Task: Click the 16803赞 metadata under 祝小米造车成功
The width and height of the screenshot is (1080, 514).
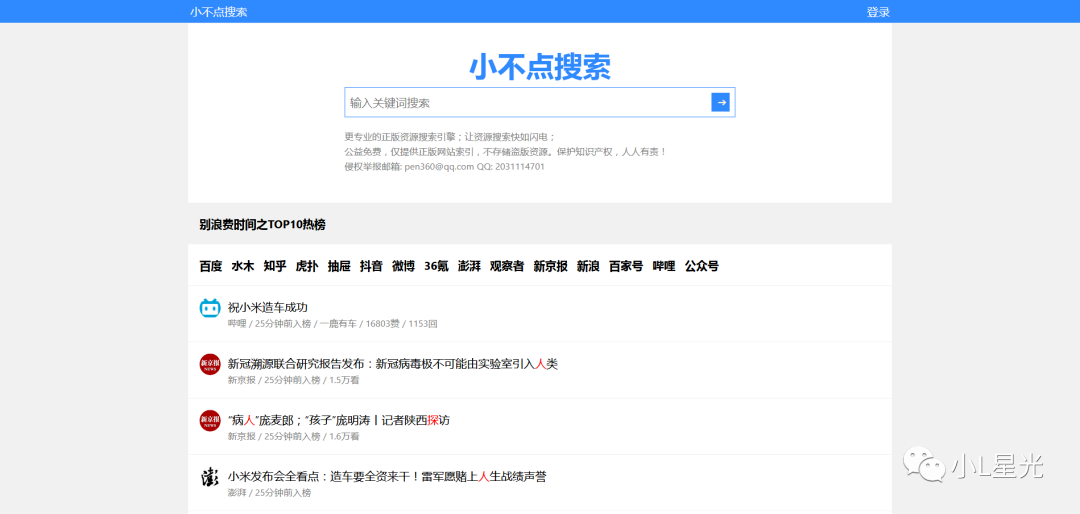Action: click(x=384, y=324)
